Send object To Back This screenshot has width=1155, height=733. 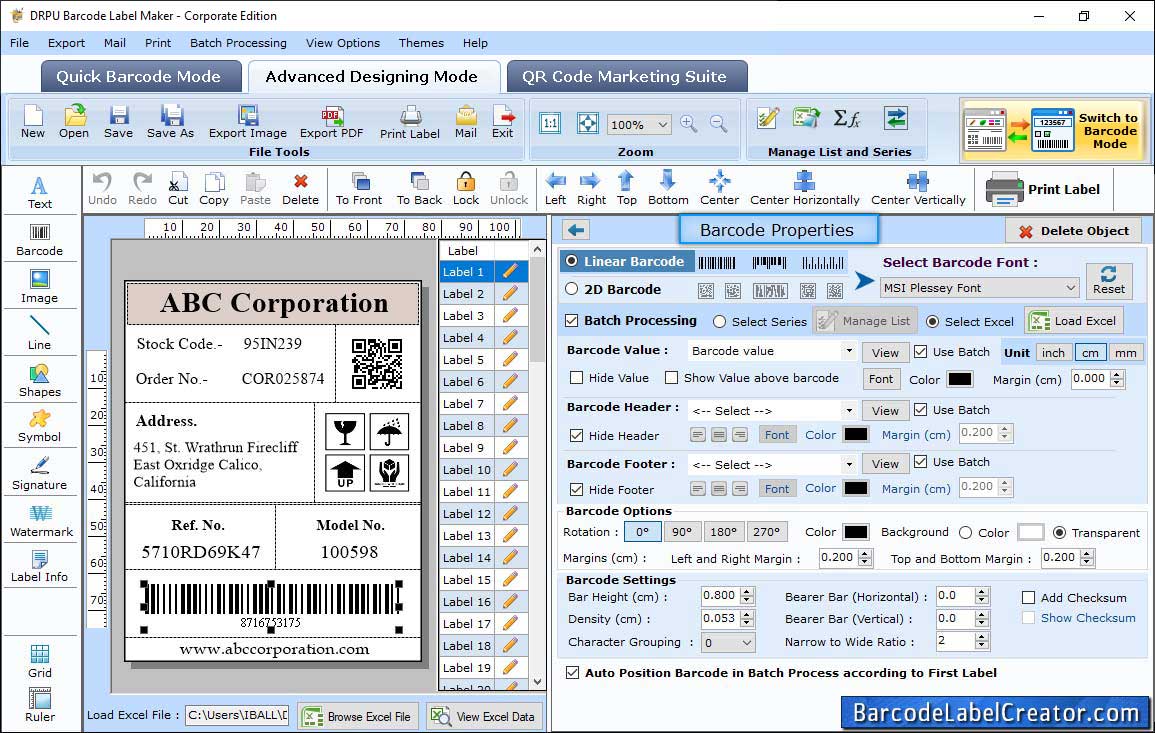[x=419, y=189]
